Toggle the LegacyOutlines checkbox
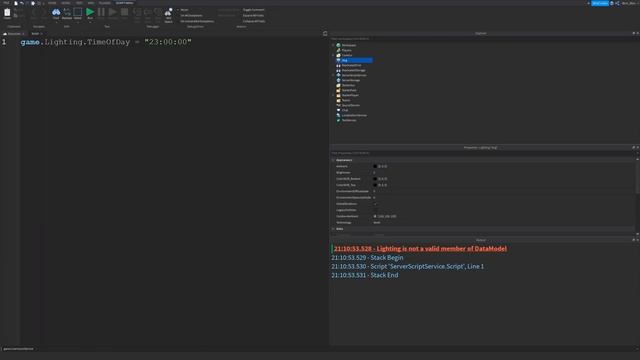 tap(375, 210)
